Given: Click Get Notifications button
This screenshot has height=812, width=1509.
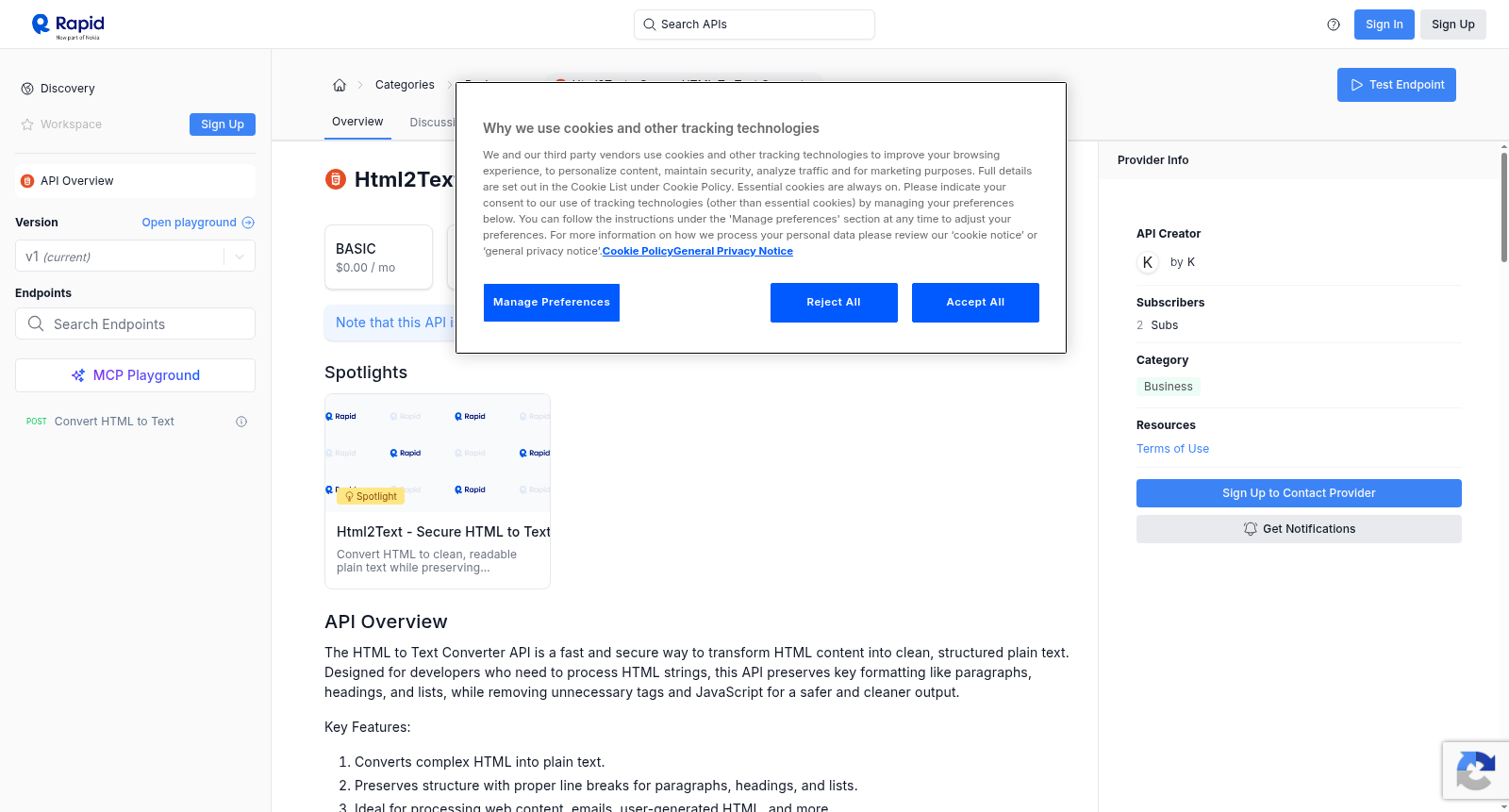Looking at the screenshot, I should [x=1299, y=529].
